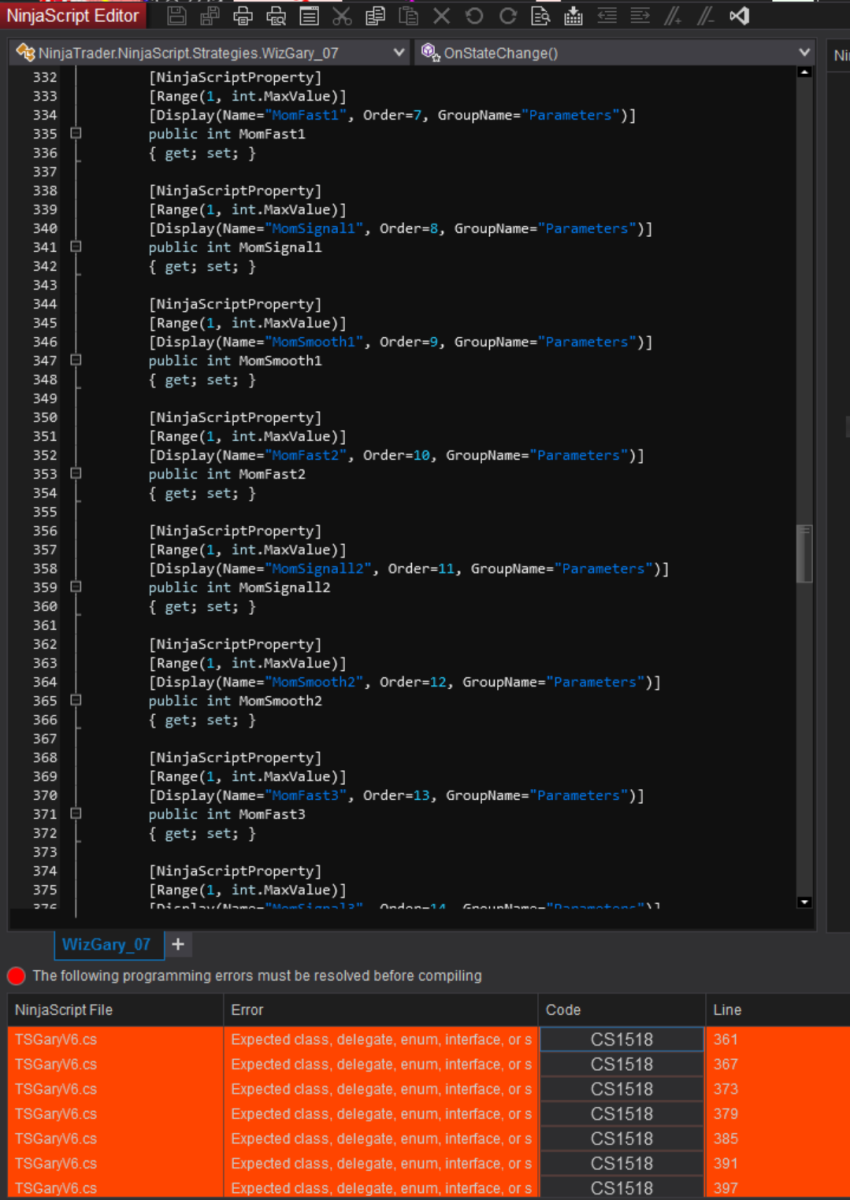Open CS1518 code for line 373 error
Screen dimensions: 850x1200
click(x=622, y=1089)
